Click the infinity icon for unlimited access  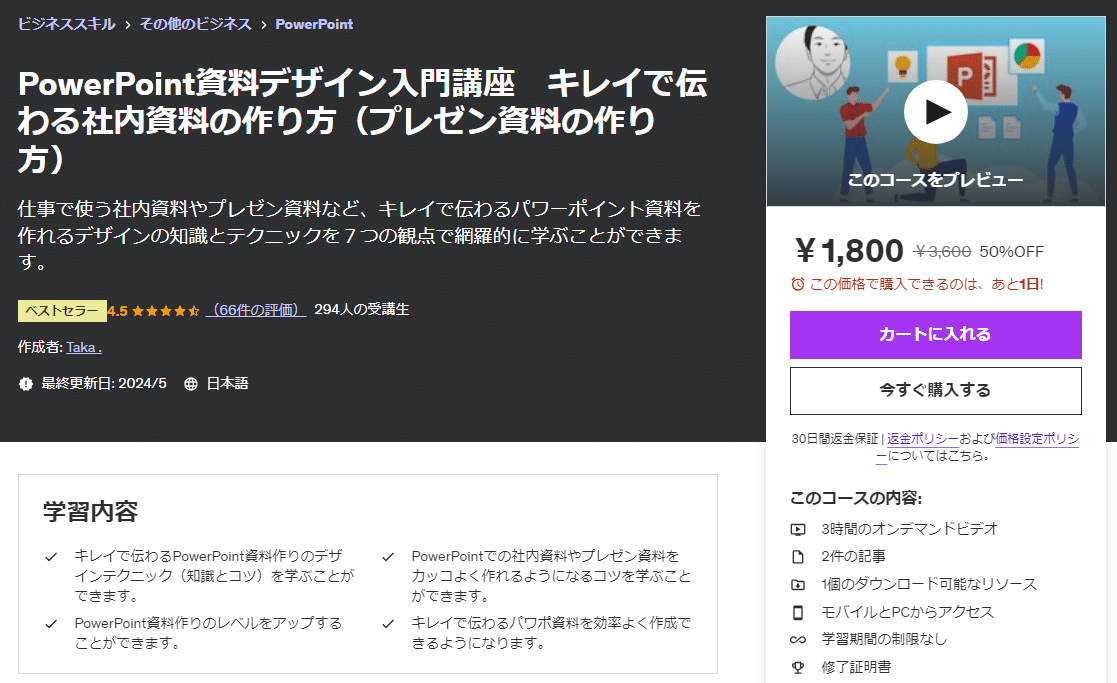(798, 640)
